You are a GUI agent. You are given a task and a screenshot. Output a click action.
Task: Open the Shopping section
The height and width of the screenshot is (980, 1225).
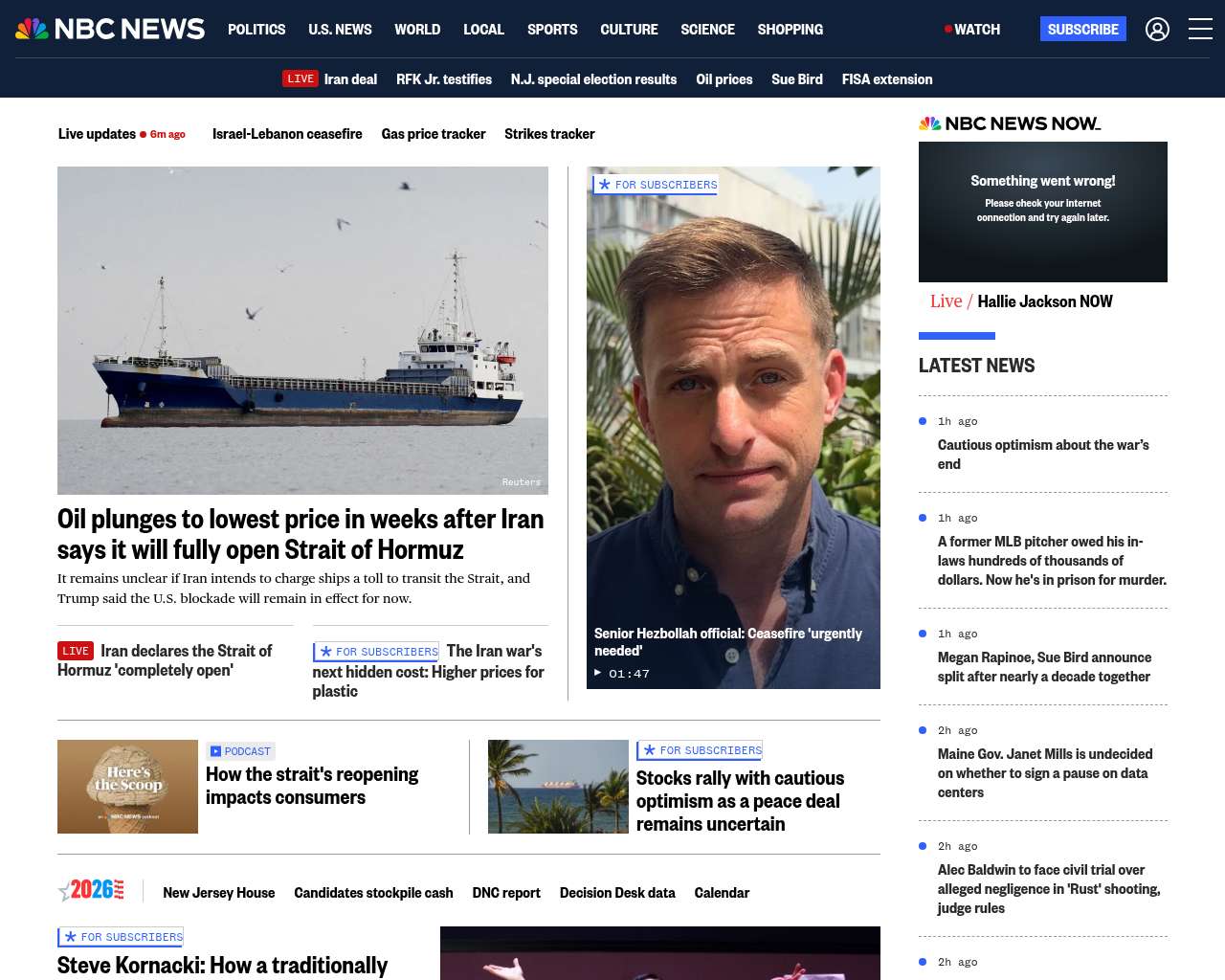tap(790, 30)
